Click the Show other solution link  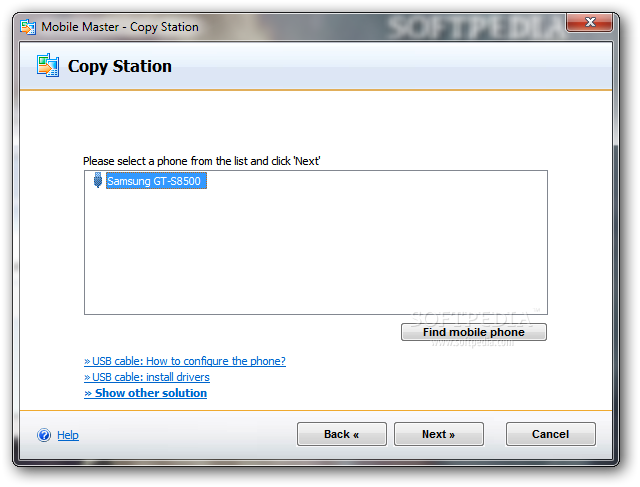tap(146, 393)
